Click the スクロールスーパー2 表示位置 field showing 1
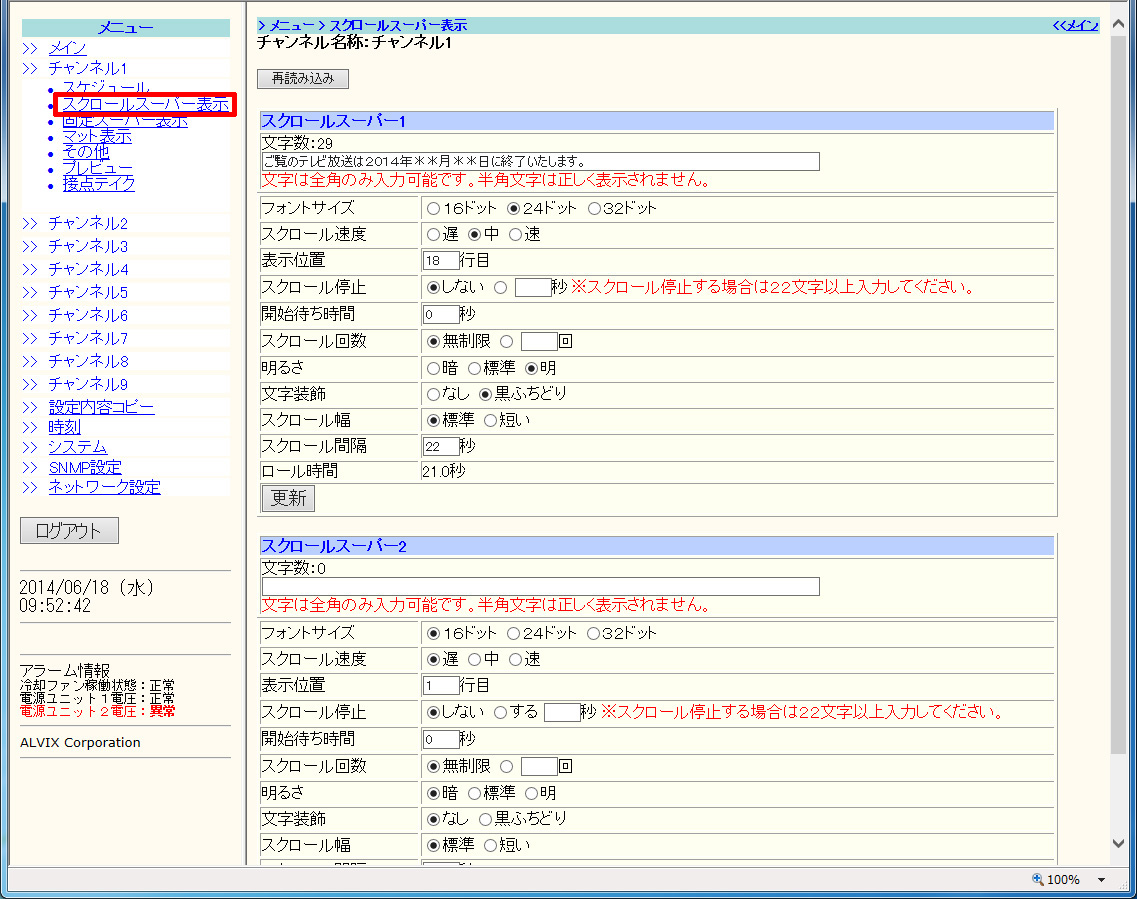The width and height of the screenshot is (1137, 899). click(x=441, y=685)
